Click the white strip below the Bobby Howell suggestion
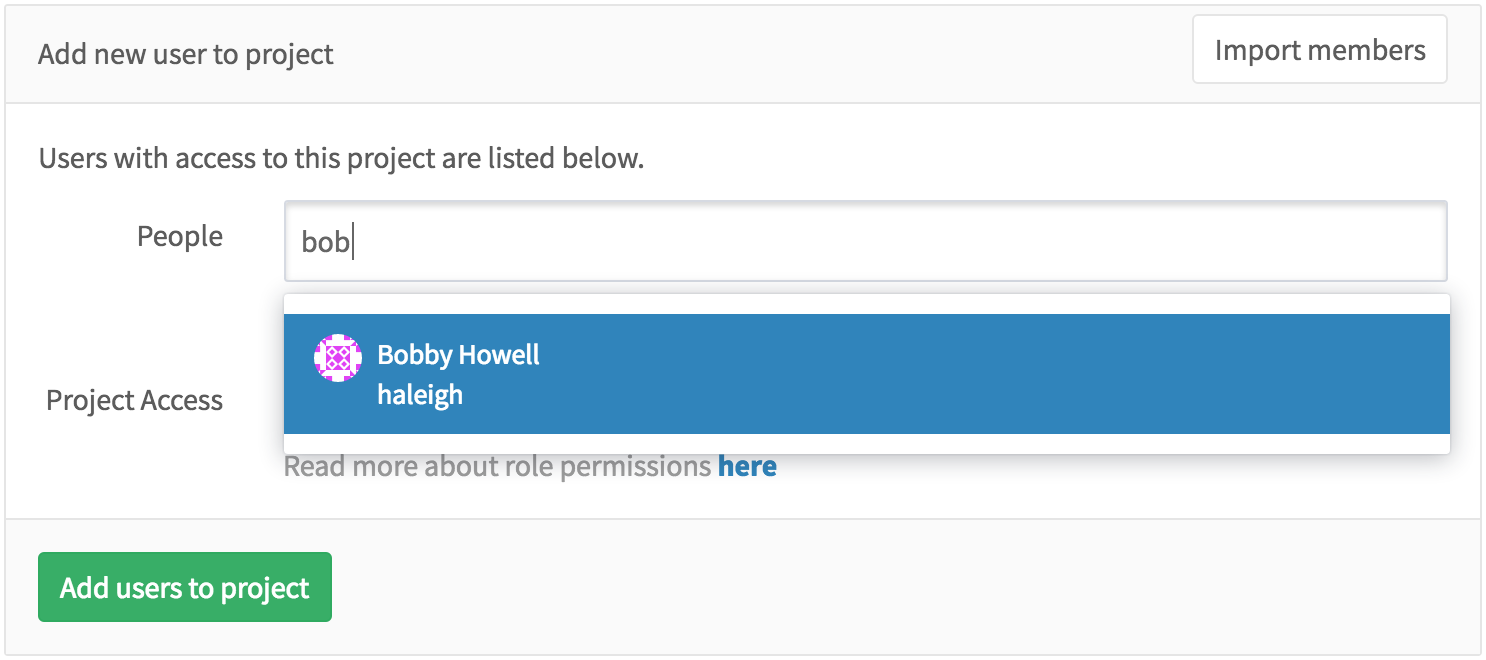 click(866, 444)
